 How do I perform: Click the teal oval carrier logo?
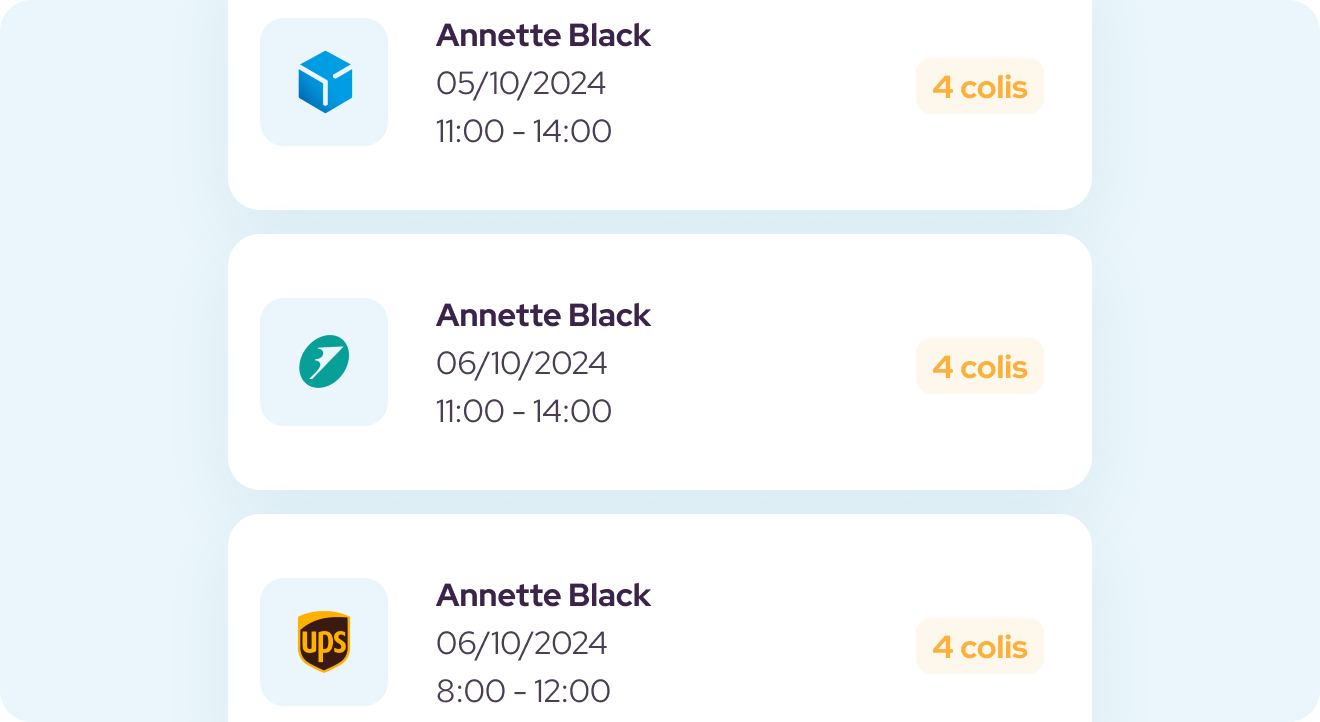(324, 362)
